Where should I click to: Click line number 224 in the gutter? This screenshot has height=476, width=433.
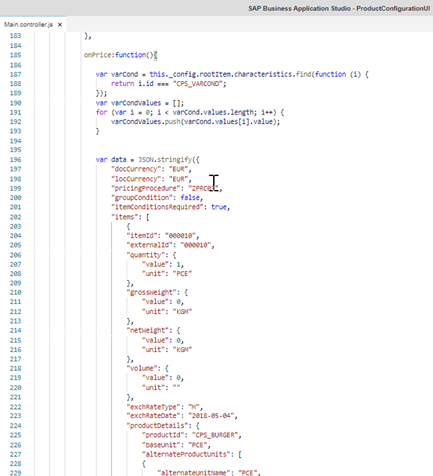point(15,426)
